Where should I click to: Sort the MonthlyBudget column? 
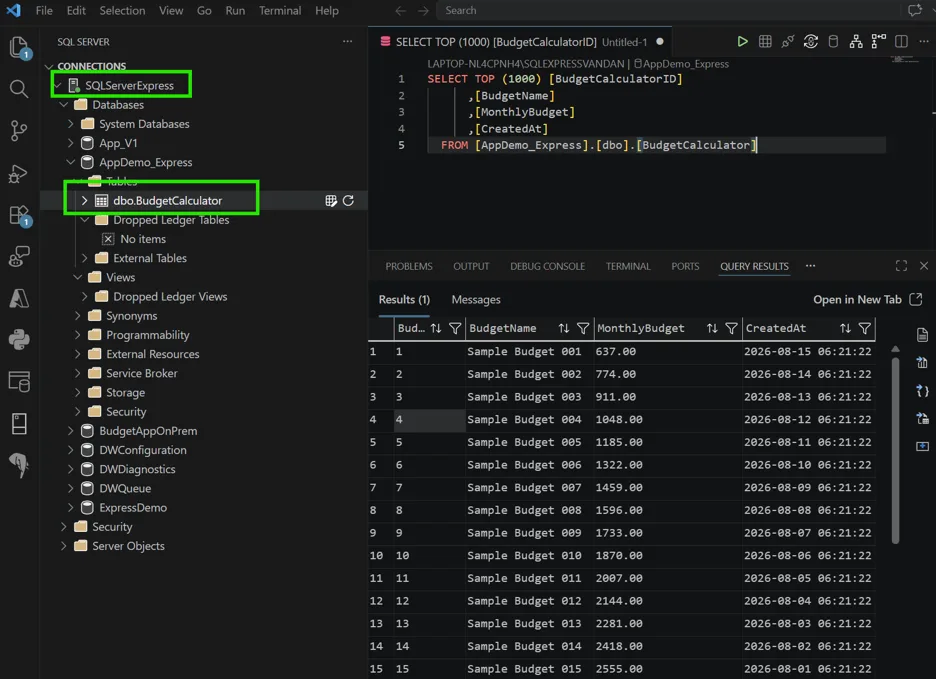click(712, 328)
